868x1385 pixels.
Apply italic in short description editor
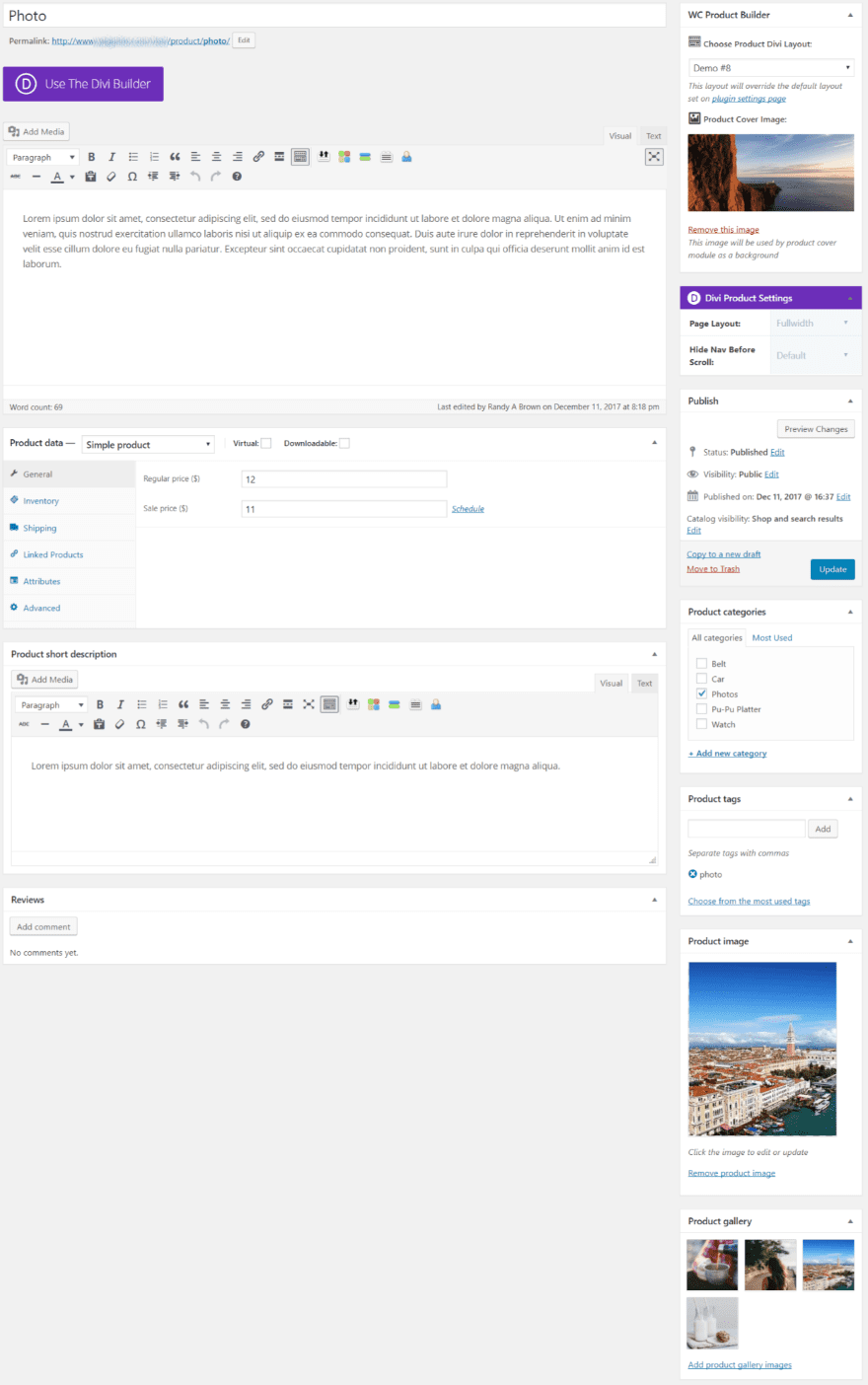[x=120, y=704]
